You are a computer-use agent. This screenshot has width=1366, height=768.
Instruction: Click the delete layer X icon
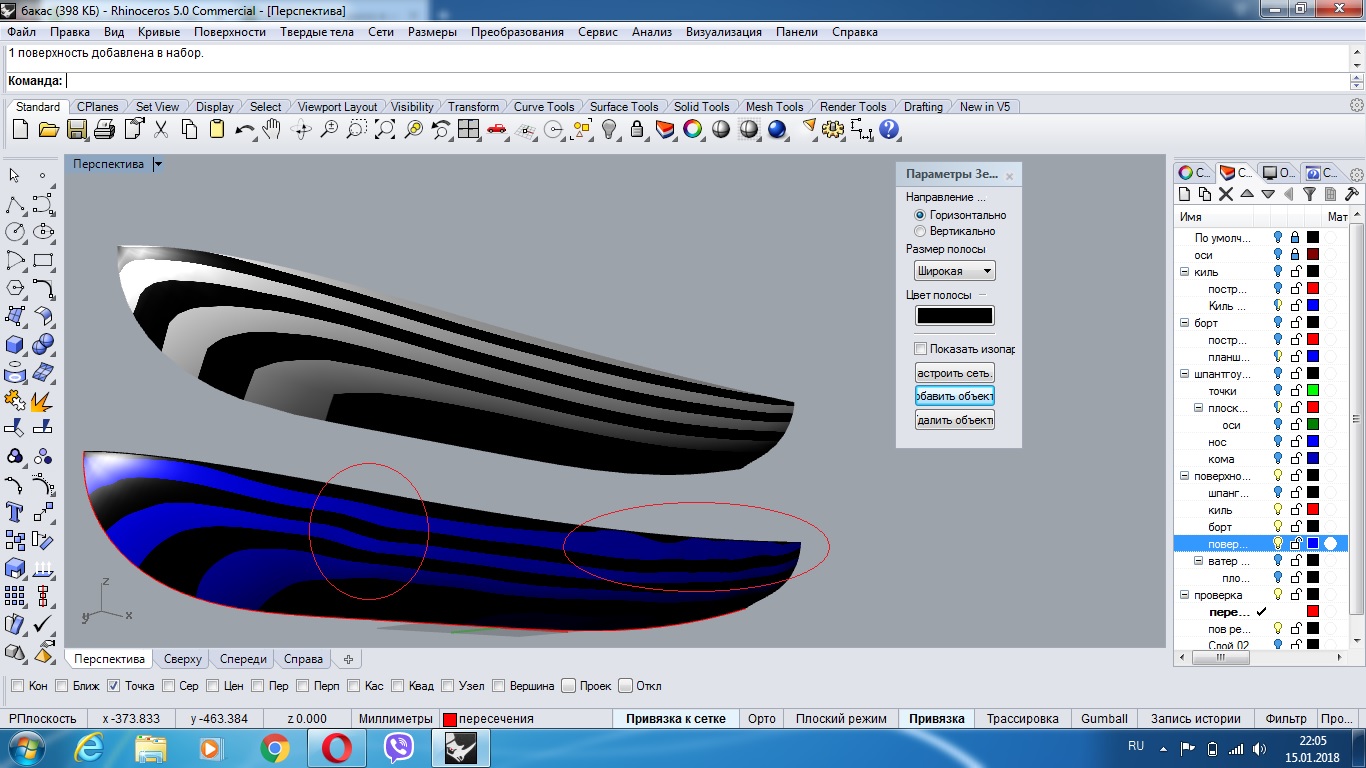tap(1226, 194)
